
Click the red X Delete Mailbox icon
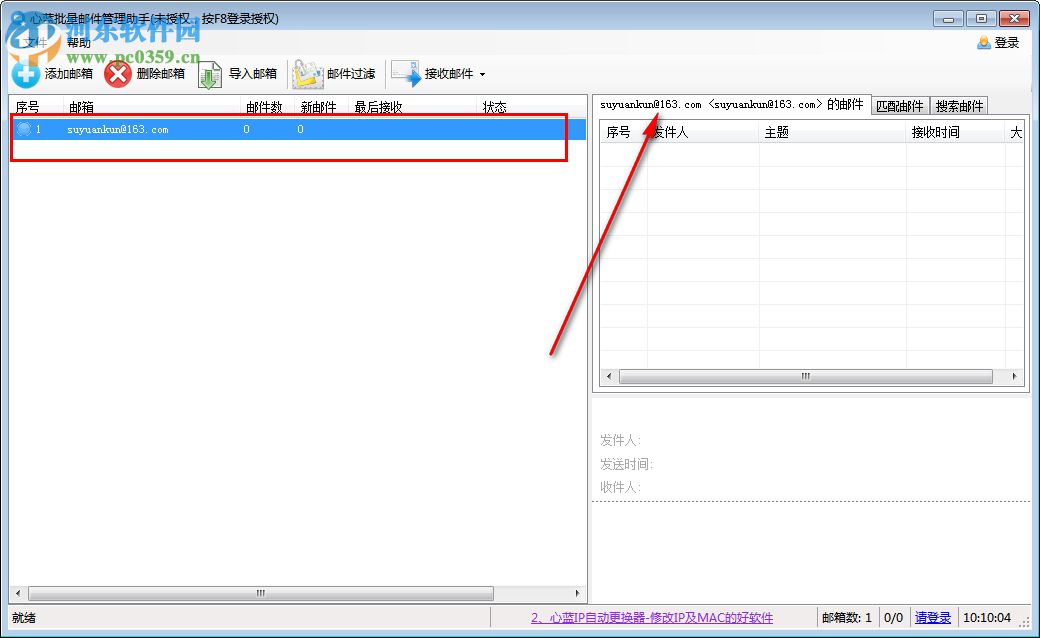click(118, 74)
